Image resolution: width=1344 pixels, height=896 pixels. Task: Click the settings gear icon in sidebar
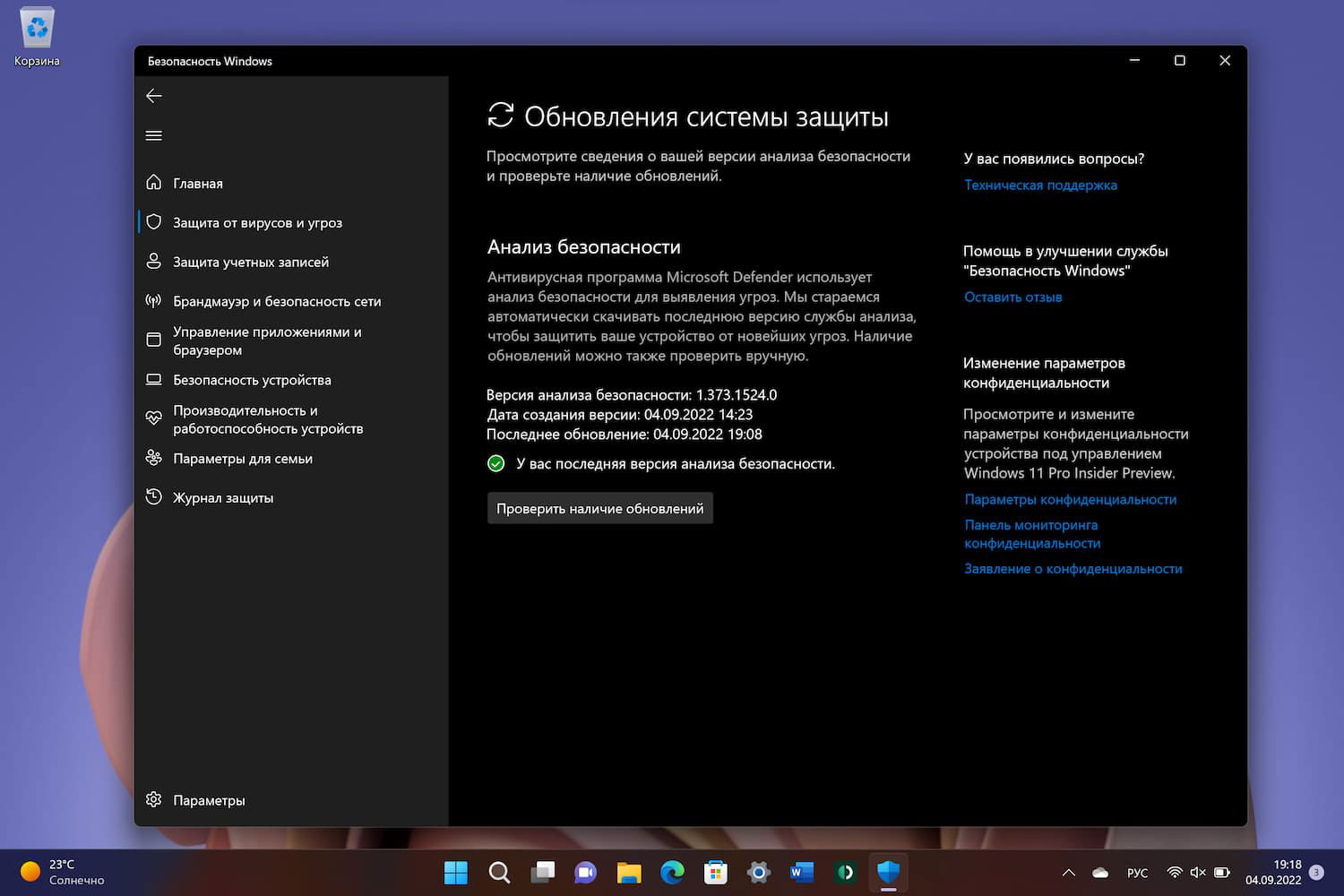(x=154, y=799)
